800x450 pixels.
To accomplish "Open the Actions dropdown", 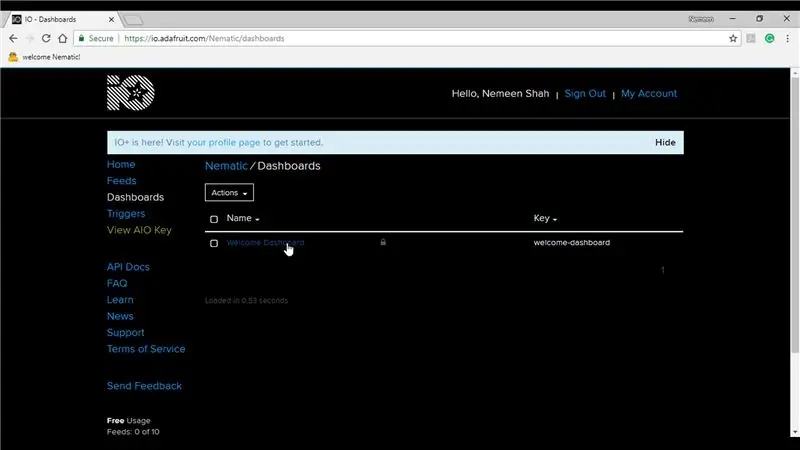I will point(229,192).
